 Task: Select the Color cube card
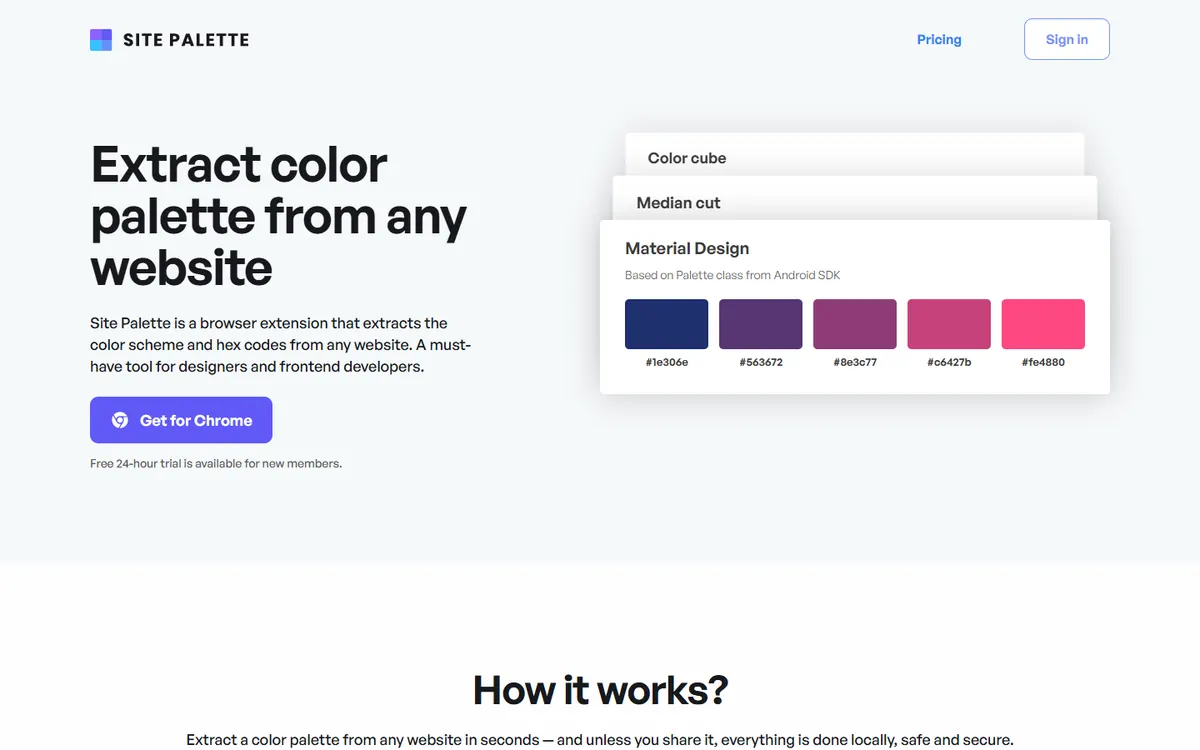tap(855, 155)
